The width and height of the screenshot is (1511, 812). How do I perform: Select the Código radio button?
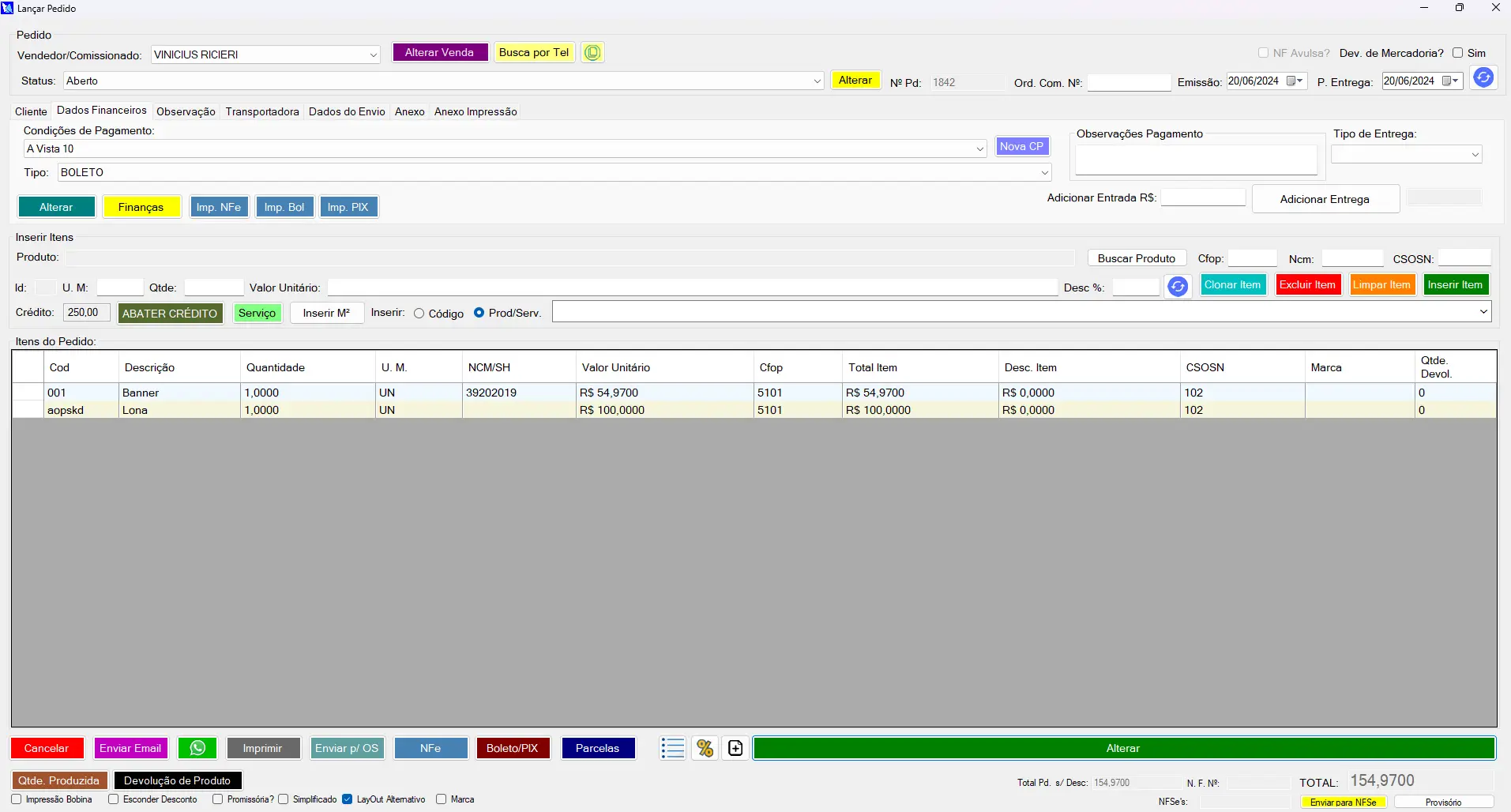tap(419, 314)
